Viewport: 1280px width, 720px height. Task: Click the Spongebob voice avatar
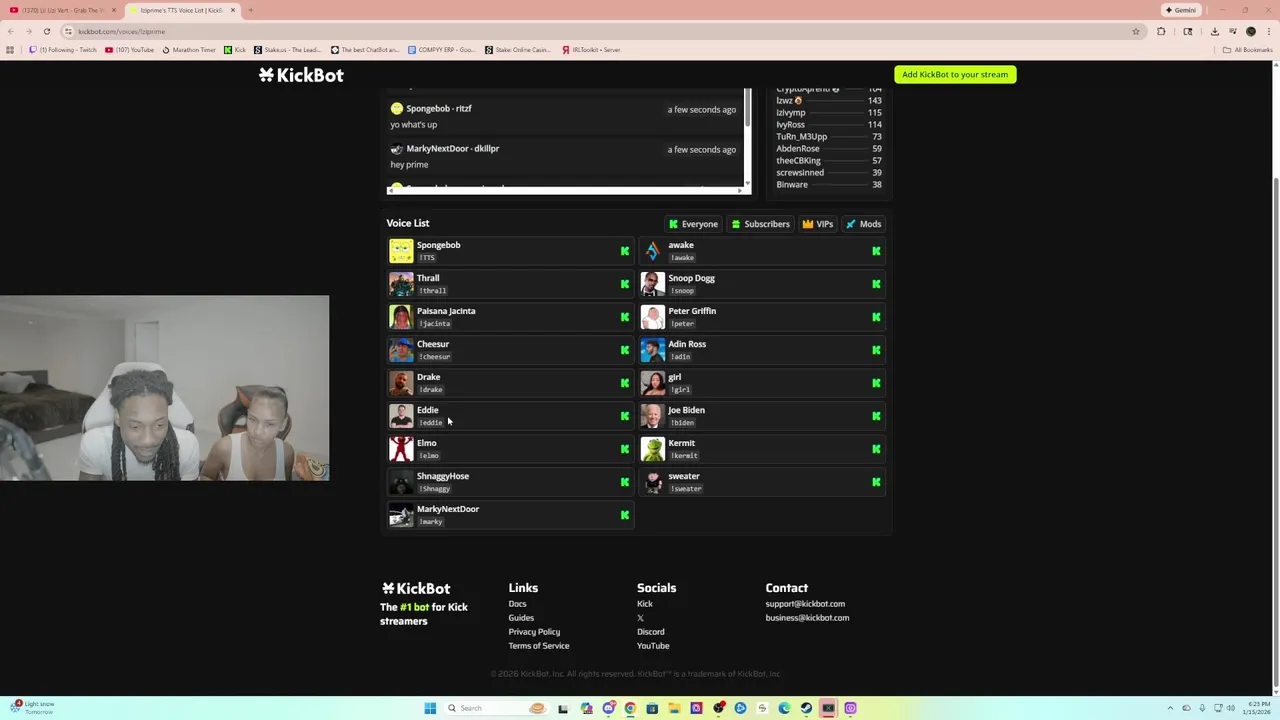[x=401, y=251]
